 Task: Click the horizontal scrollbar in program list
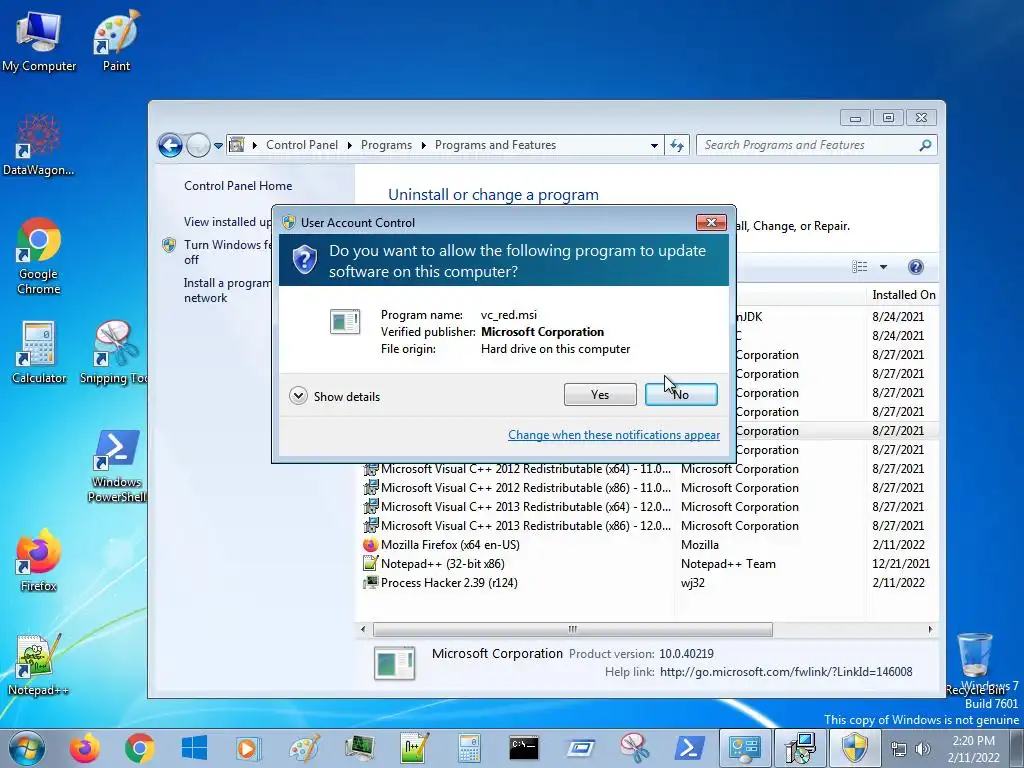(573, 630)
